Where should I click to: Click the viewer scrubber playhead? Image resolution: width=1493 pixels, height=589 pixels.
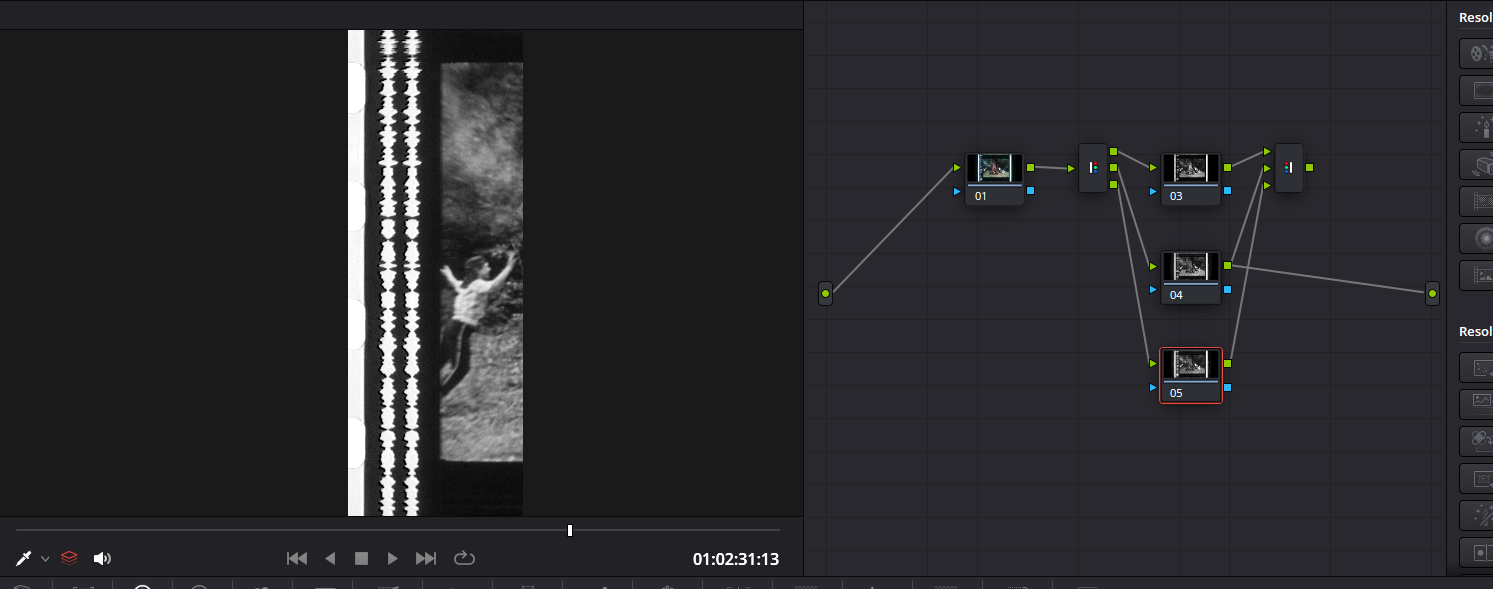point(570,530)
